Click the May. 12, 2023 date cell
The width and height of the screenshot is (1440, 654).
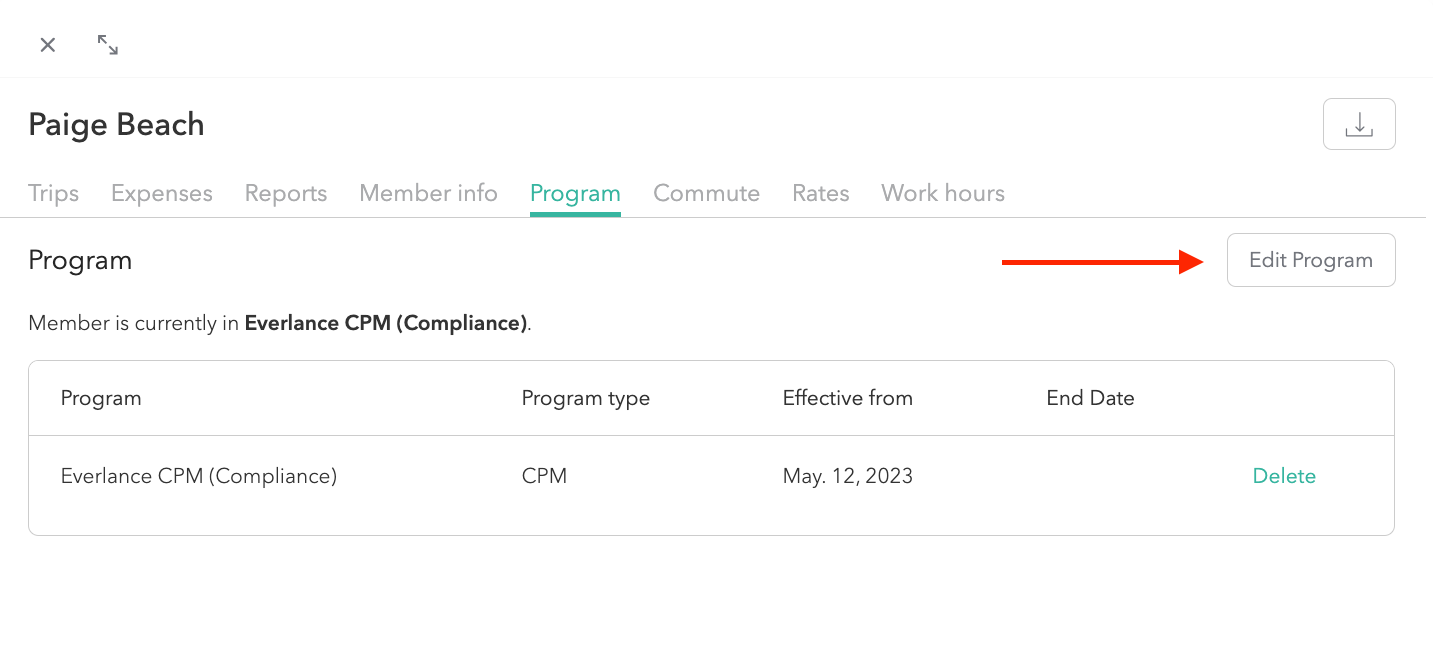pyautogui.click(x=847, y=476)
